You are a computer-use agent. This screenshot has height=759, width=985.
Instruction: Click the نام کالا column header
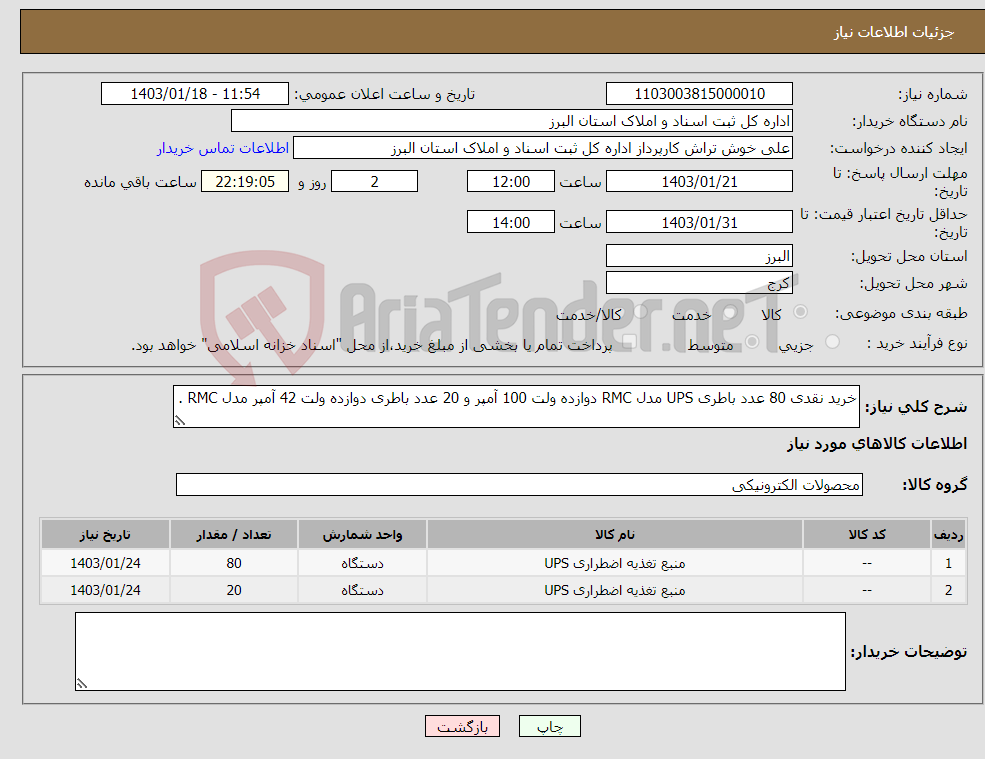[x=615, y=534]
